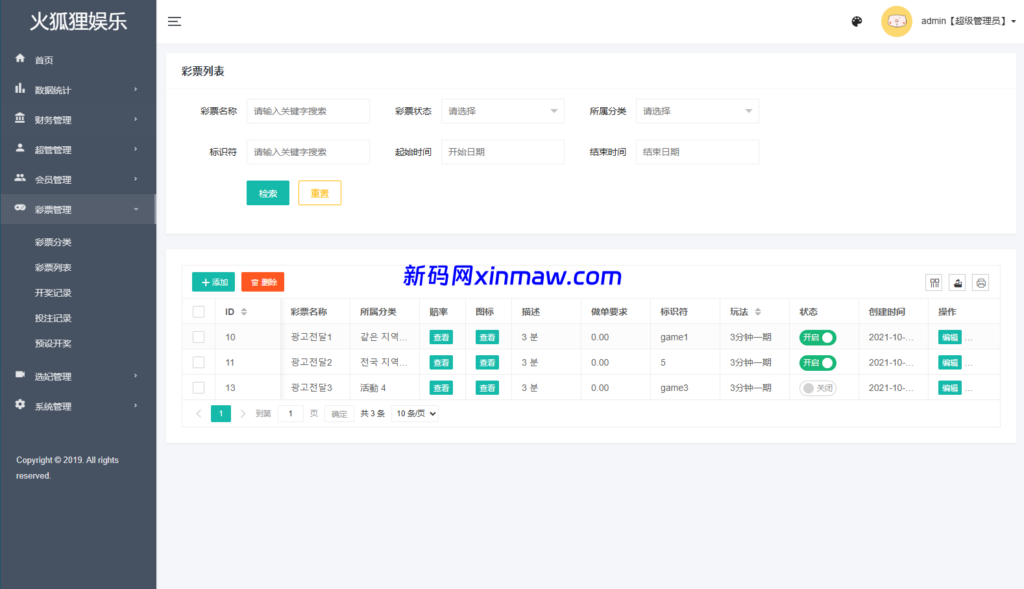Turn off the status switch for row 11
1024x589 pixels.
(x=818, y=362)
